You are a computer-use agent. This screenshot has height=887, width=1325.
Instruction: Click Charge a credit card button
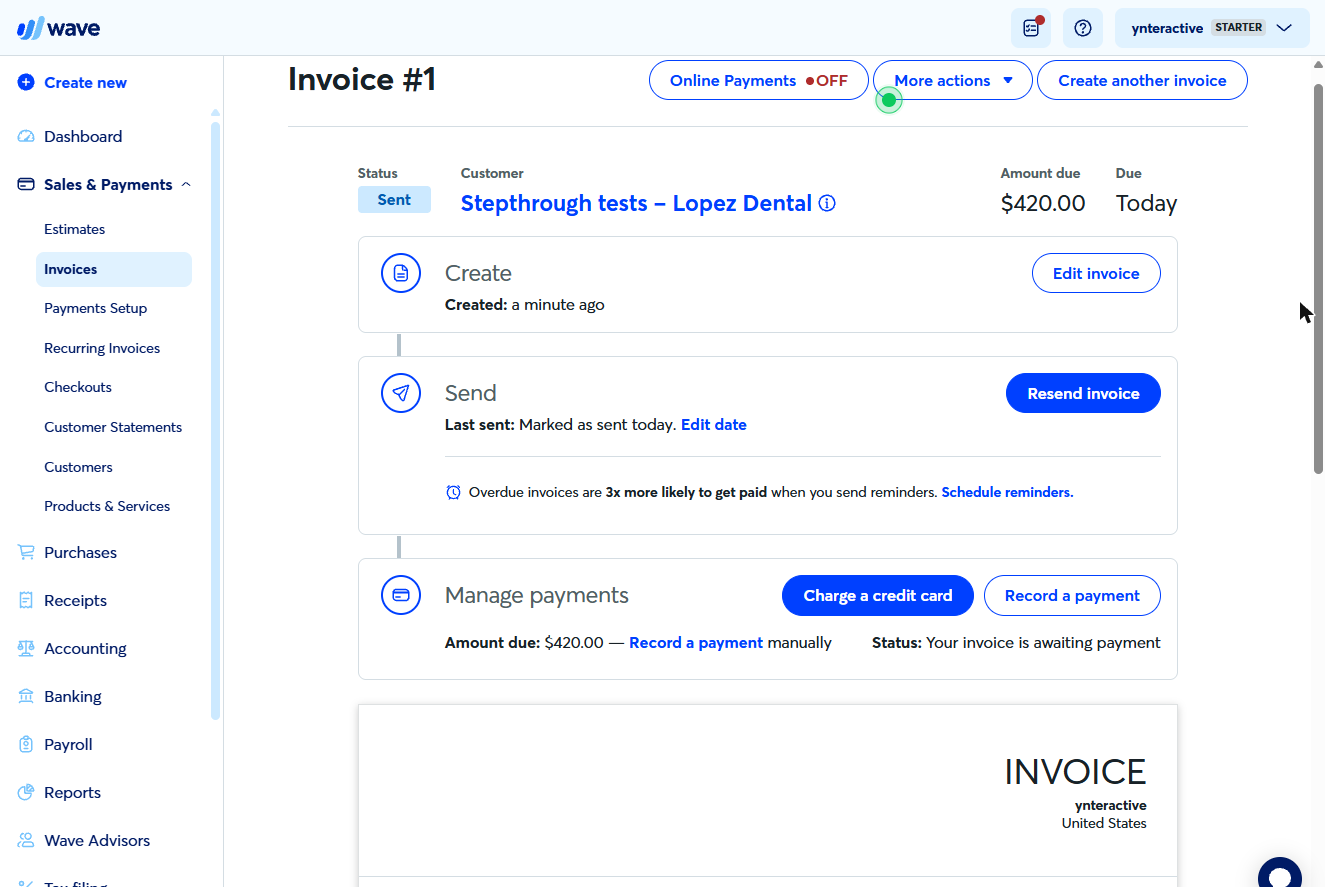[x=877, y=595]
